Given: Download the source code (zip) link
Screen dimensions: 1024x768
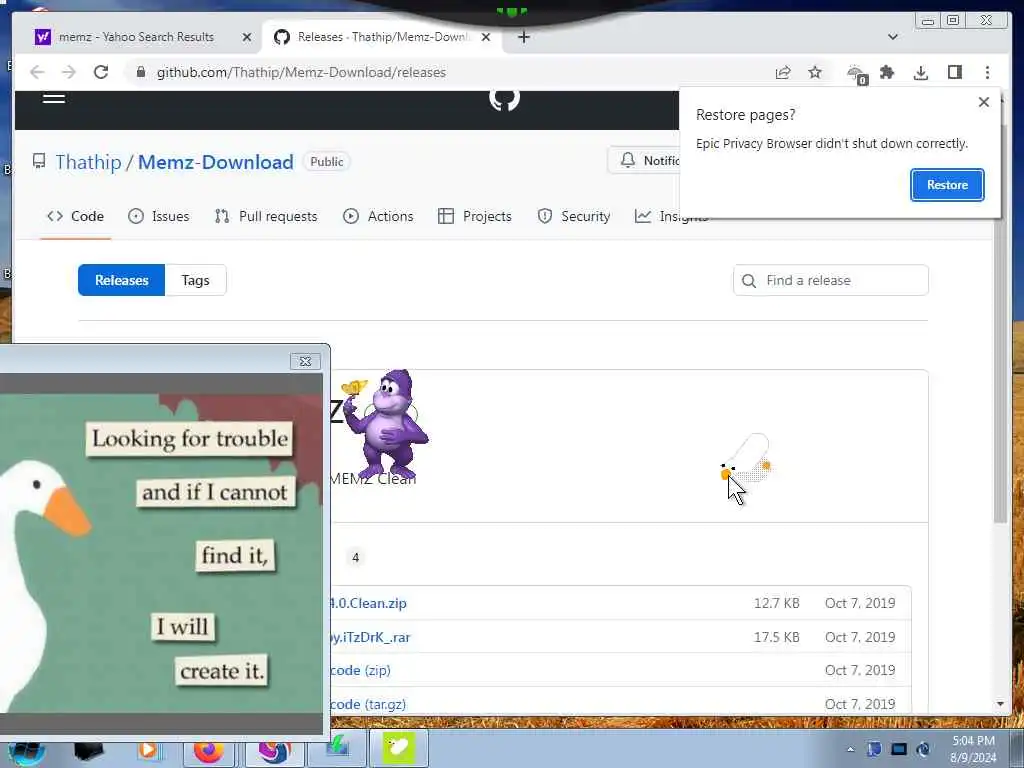Looking at the screenshot, I should (x=360, y=670).
